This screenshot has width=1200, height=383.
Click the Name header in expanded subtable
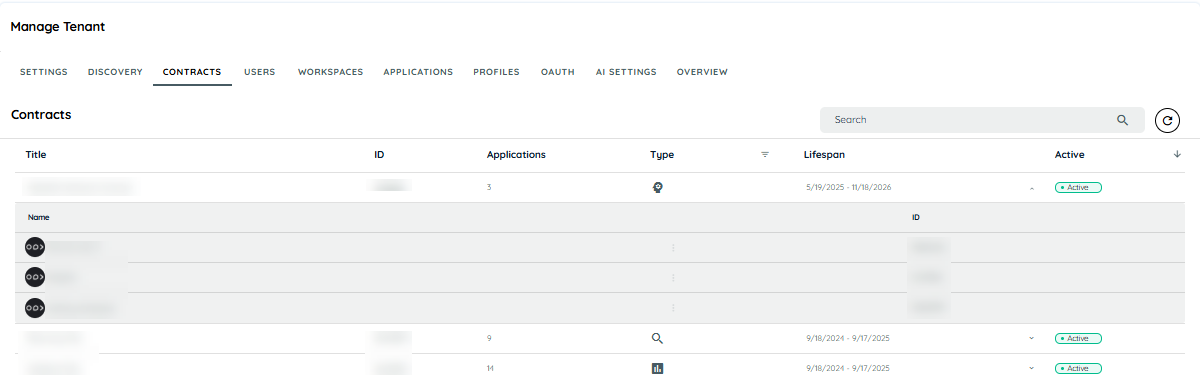pos(39,217)
